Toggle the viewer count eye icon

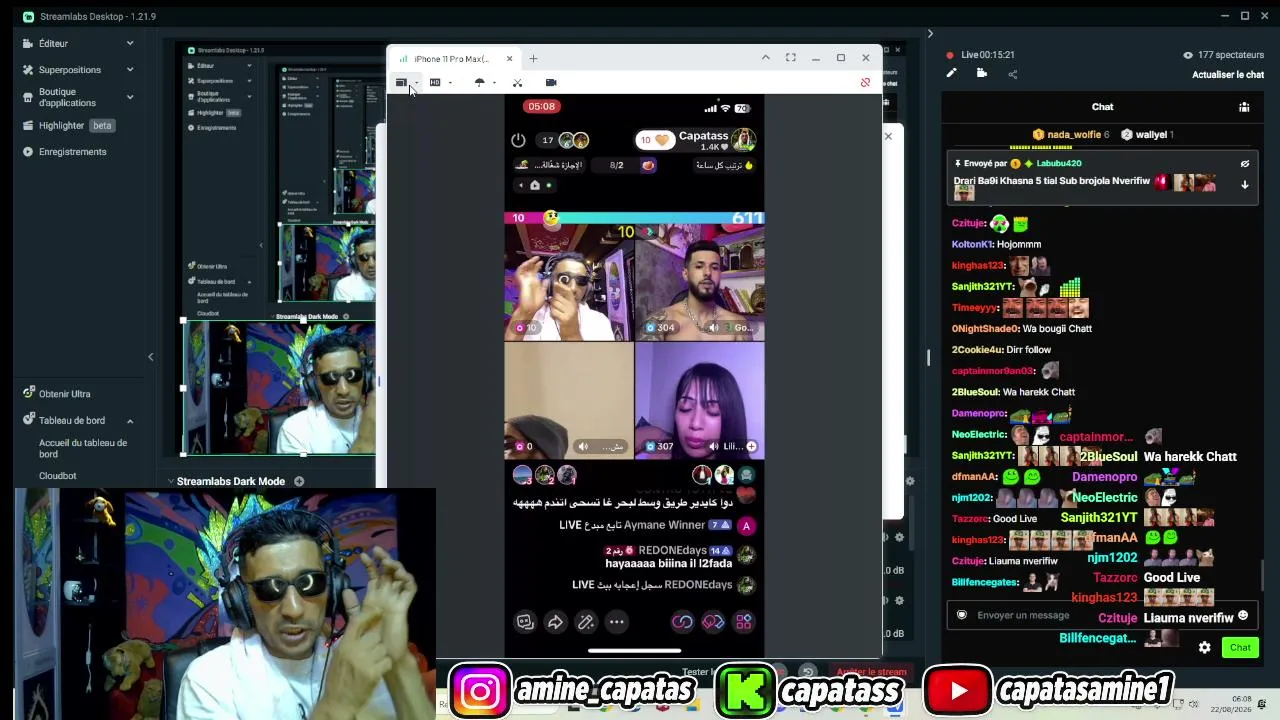point(1188,55)
